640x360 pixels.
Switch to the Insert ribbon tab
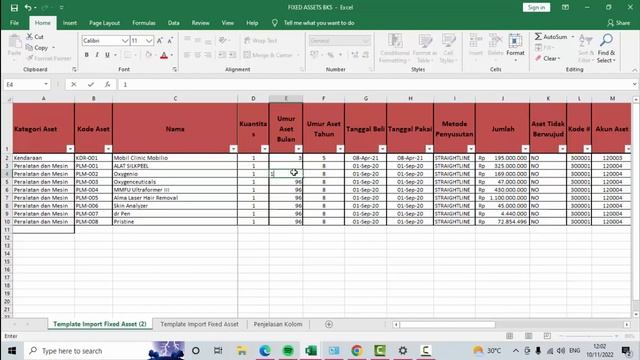(70, 23)
